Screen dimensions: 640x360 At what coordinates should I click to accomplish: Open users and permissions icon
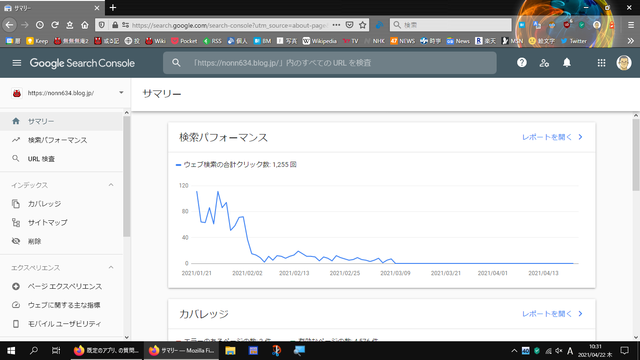(x=544, y=63)
